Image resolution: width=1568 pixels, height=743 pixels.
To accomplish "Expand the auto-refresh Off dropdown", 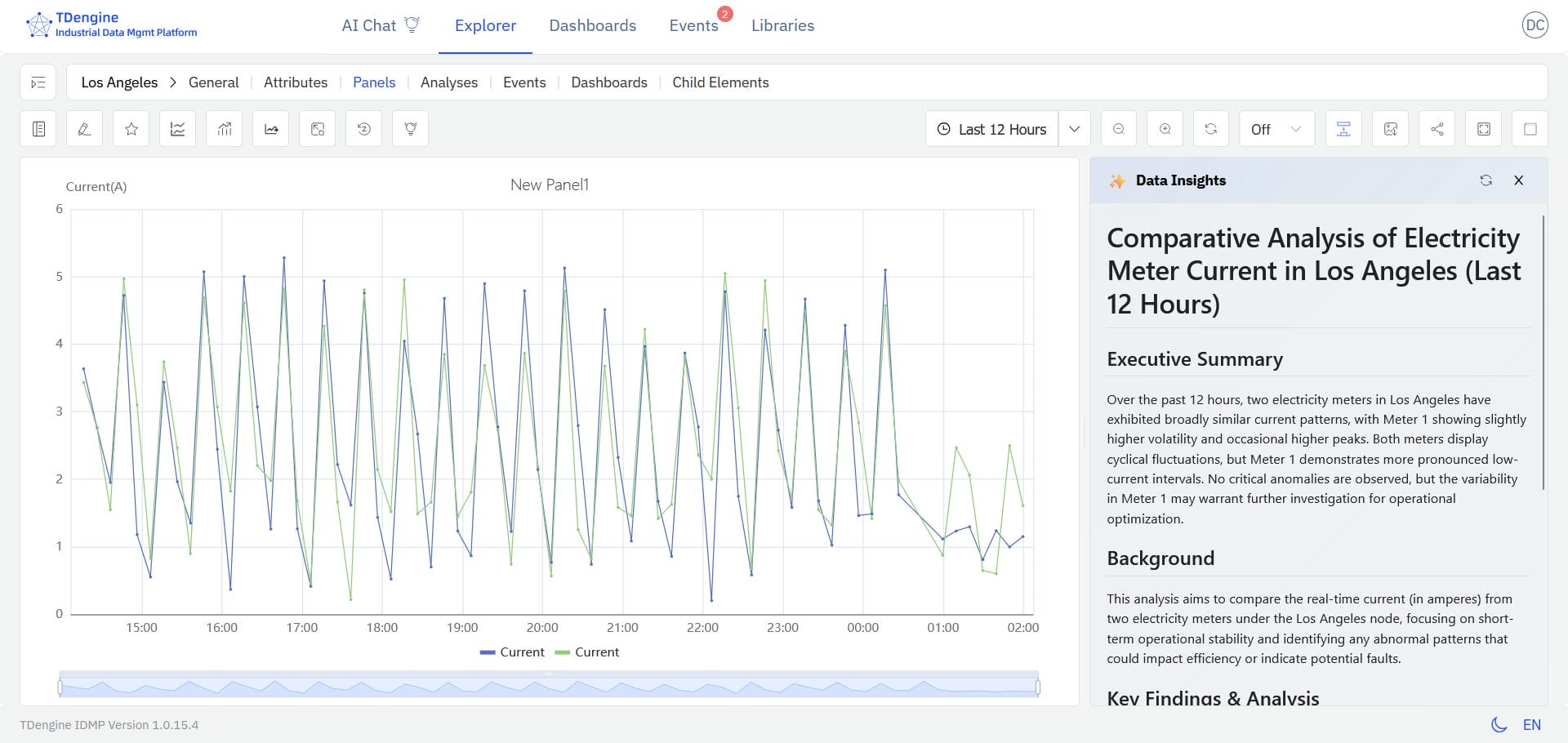I will pos(1276,129).
